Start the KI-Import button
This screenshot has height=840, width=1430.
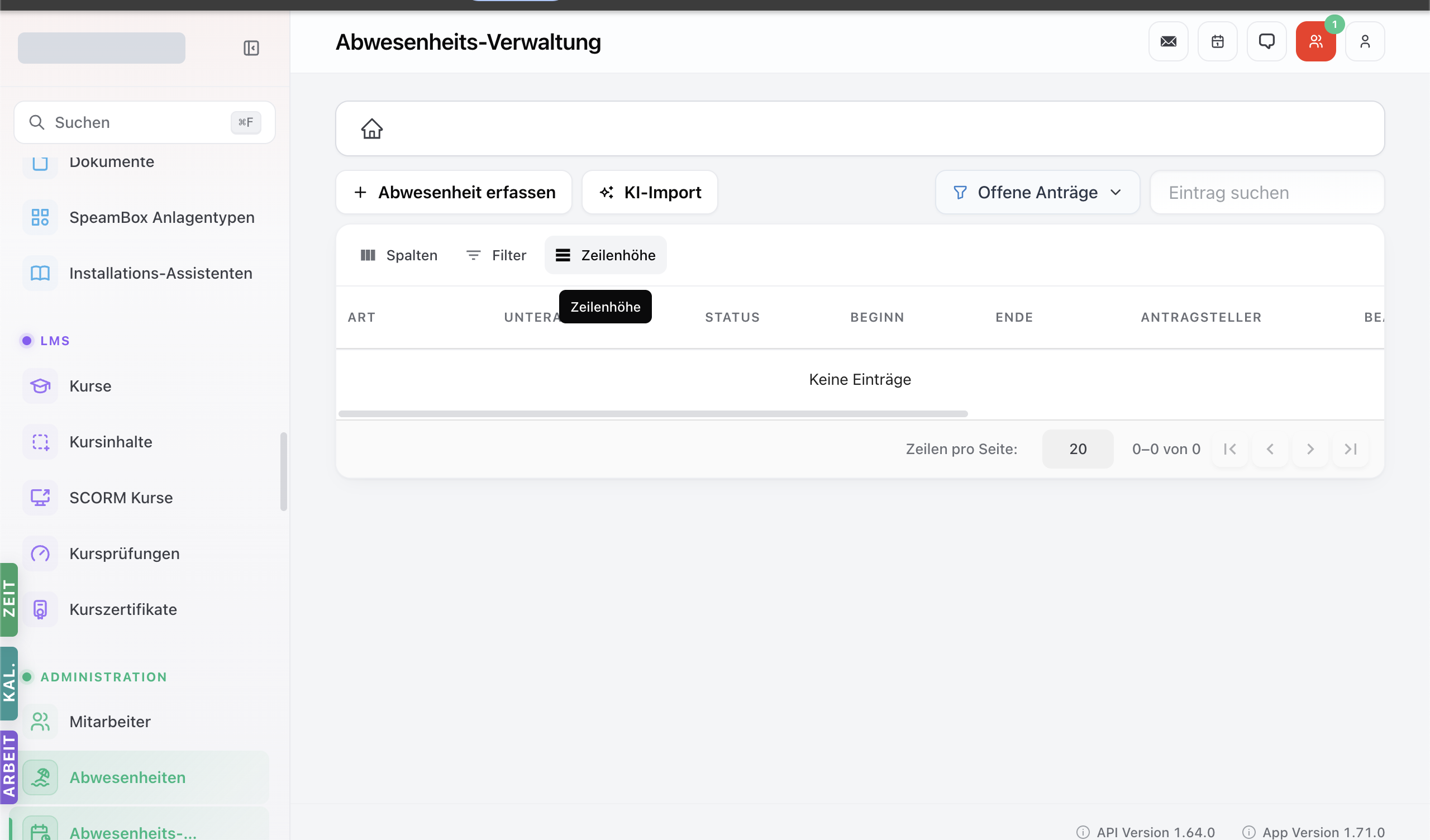pos(650,192)
